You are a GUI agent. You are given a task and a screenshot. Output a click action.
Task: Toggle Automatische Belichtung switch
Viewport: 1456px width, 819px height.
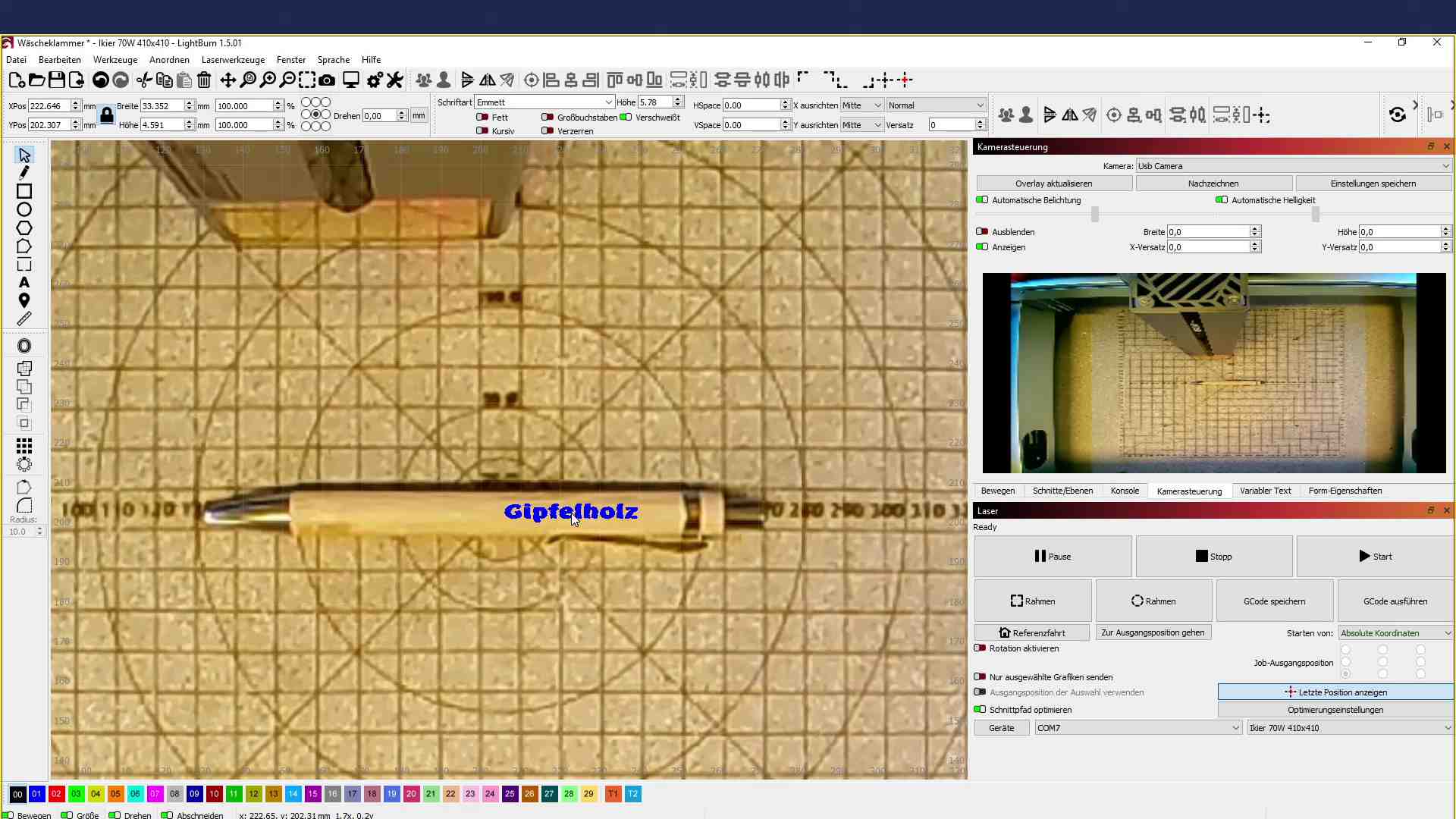pyautogui.click(x=982, y=200)
